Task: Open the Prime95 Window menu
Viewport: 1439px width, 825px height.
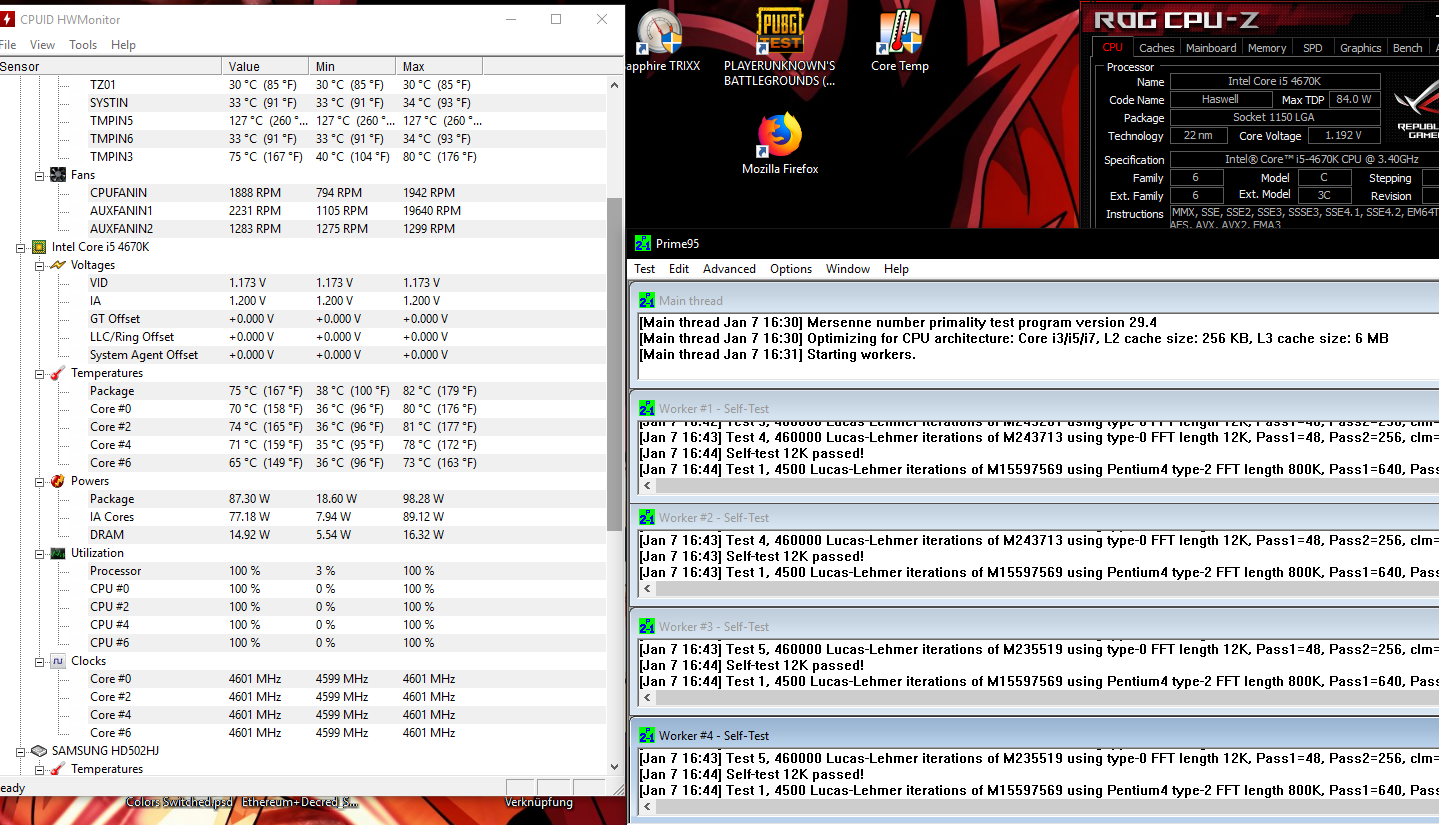Action: coord(848,269)
